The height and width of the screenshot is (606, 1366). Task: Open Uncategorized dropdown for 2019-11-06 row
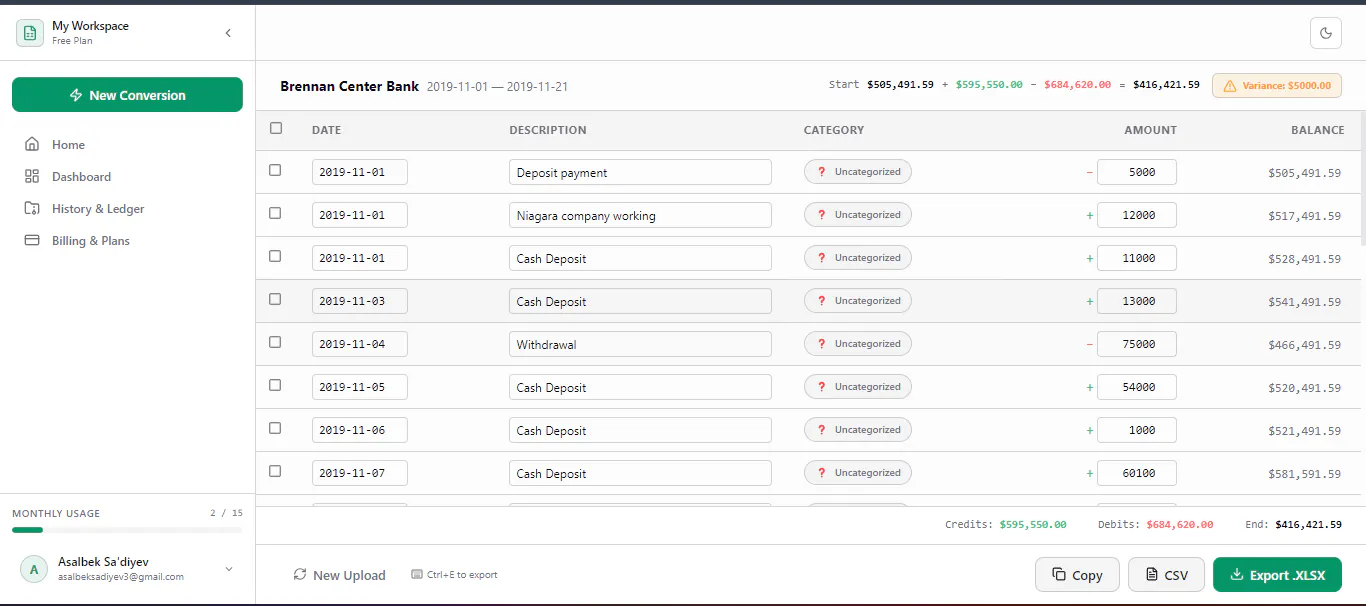[x=858, y=430]
